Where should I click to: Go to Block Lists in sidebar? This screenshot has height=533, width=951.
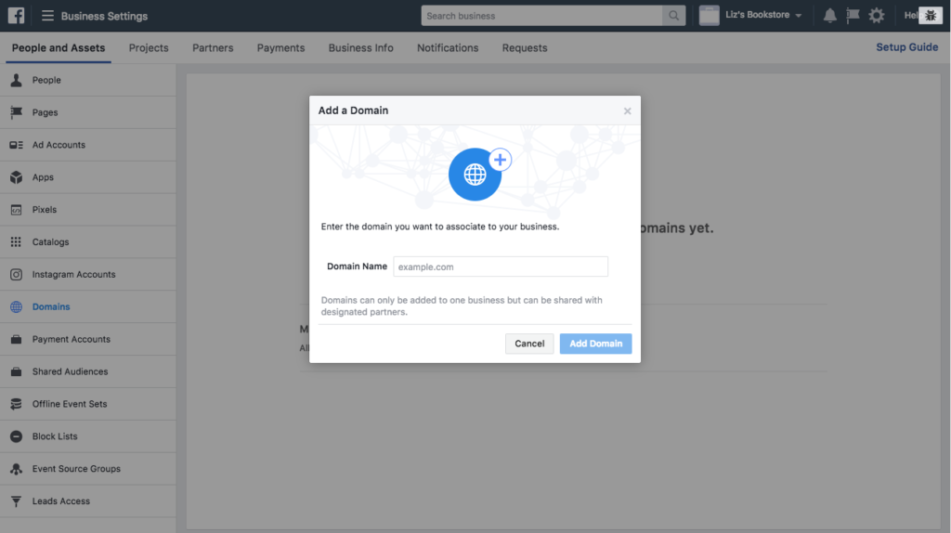click(x=54, y=437)
